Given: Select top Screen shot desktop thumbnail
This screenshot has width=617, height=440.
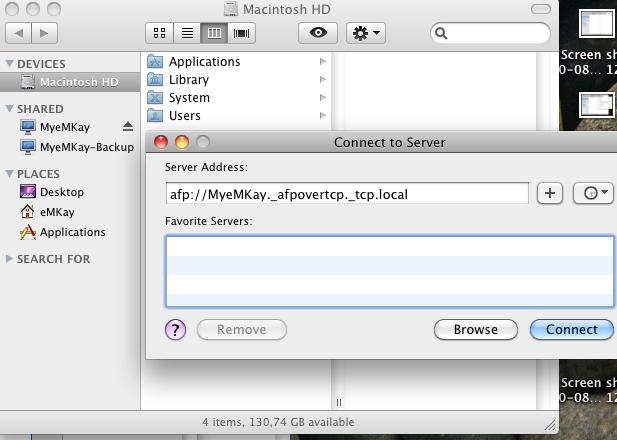Looking at the screenshot, I should point(597,24).
